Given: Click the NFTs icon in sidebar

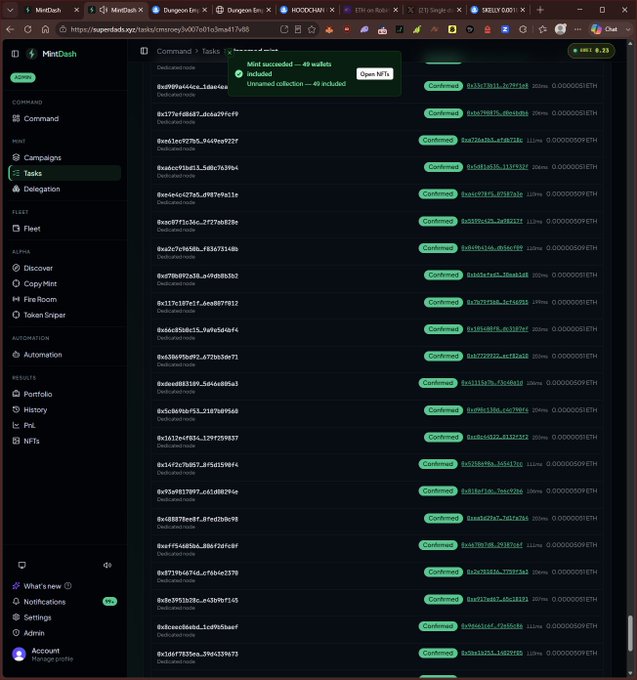Looking at the screenshot, I should [16, 441].
